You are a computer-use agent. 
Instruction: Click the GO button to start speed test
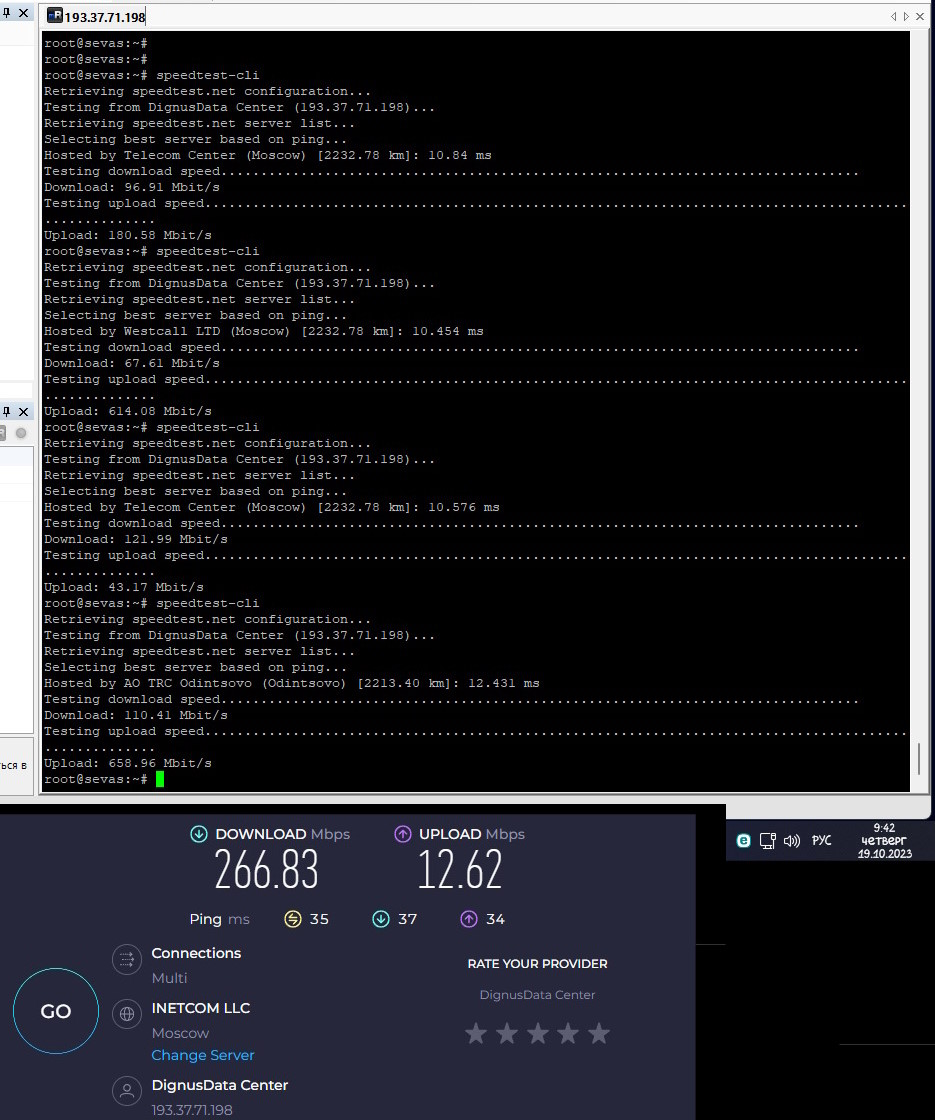coord(56,1011)
